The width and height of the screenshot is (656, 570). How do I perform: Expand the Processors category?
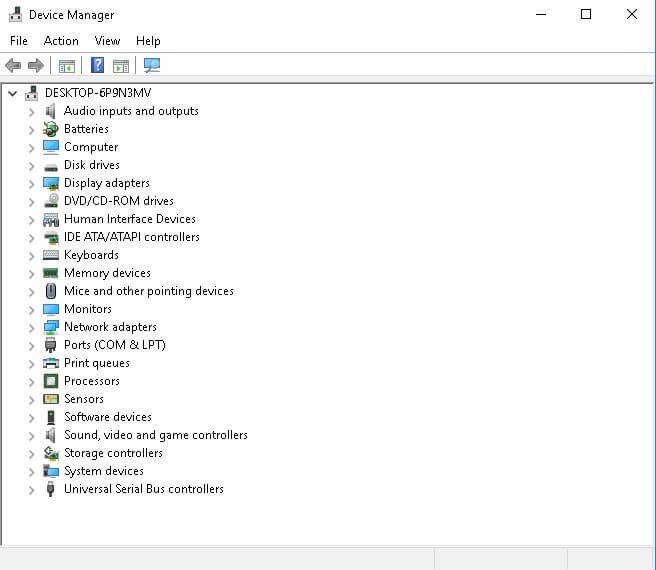click(31, 382)
